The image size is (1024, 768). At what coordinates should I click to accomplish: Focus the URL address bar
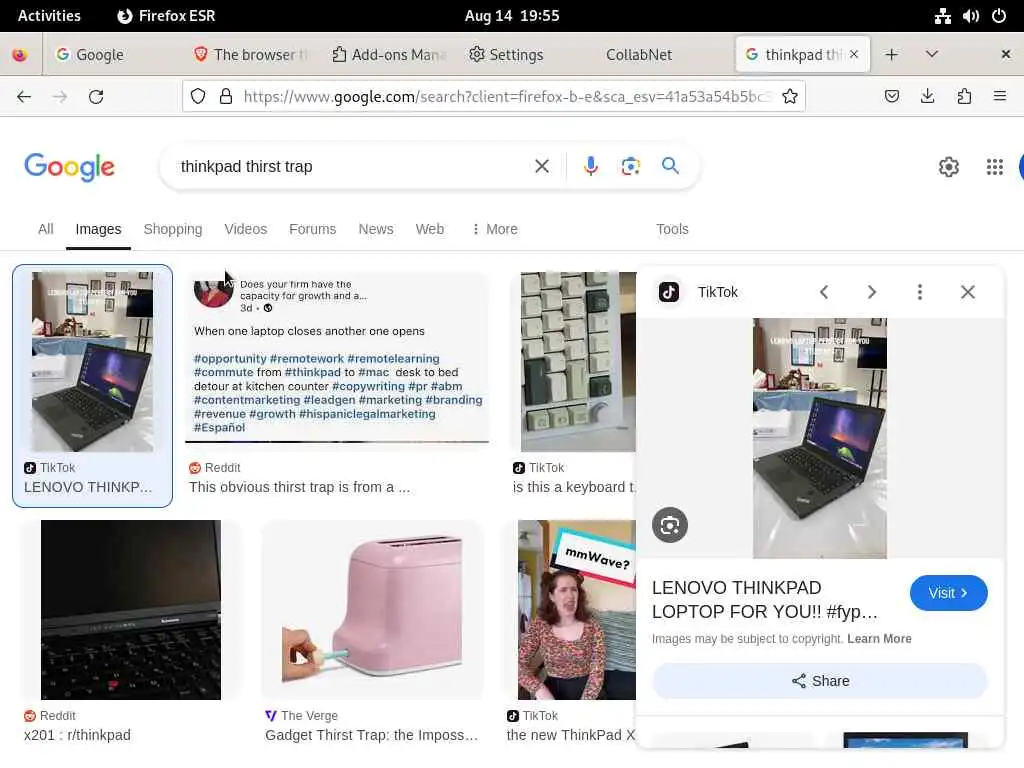[x=506, y=97]
